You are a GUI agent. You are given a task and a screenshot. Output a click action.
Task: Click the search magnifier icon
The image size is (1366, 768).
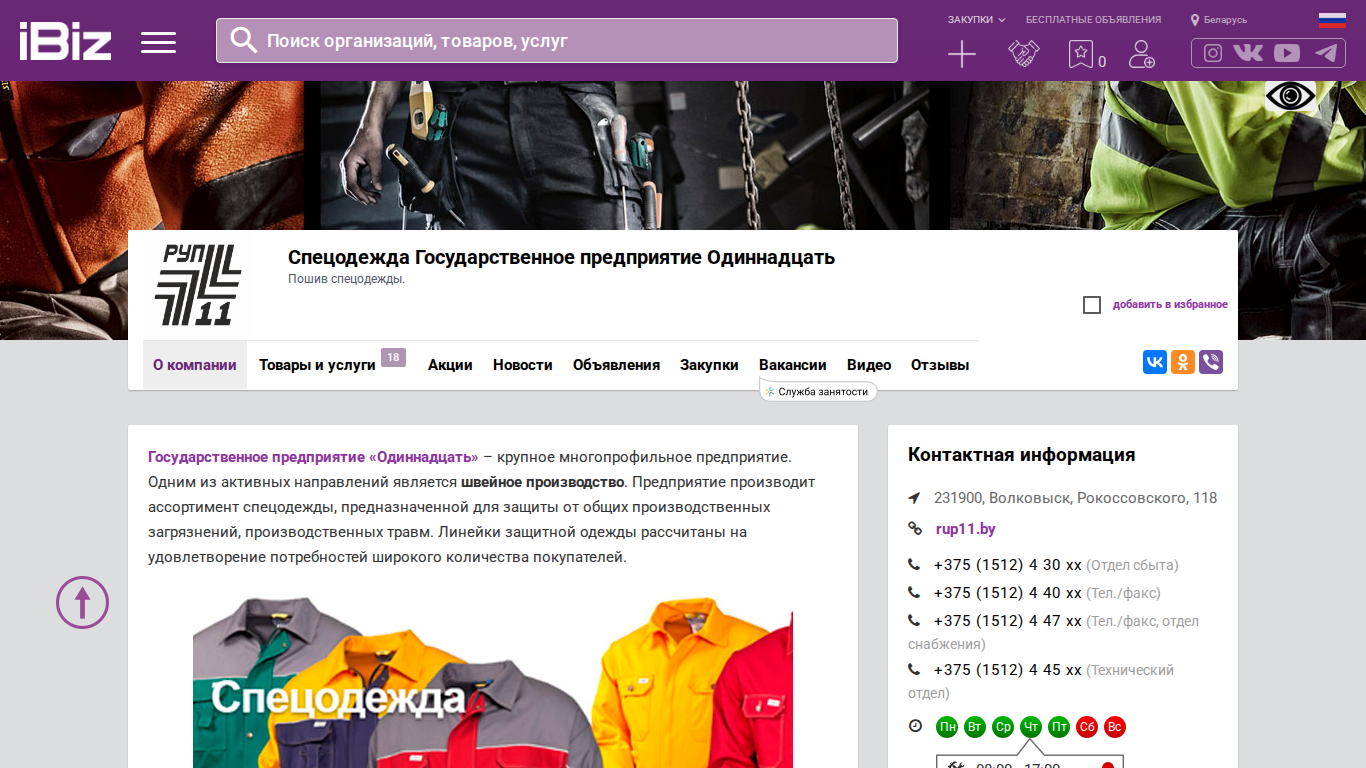[x=244, y=40]
